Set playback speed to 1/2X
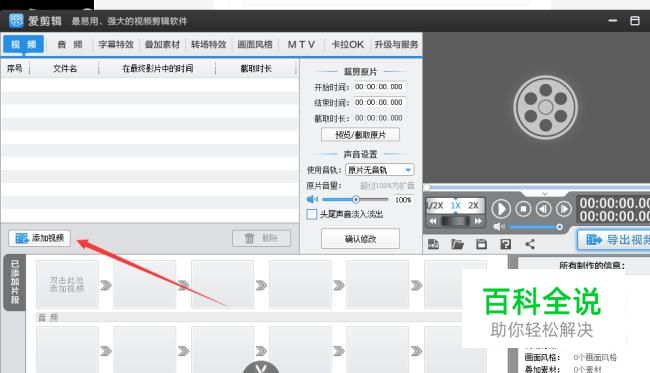Viewport: 650px width, 373px height. click(434, 206)
